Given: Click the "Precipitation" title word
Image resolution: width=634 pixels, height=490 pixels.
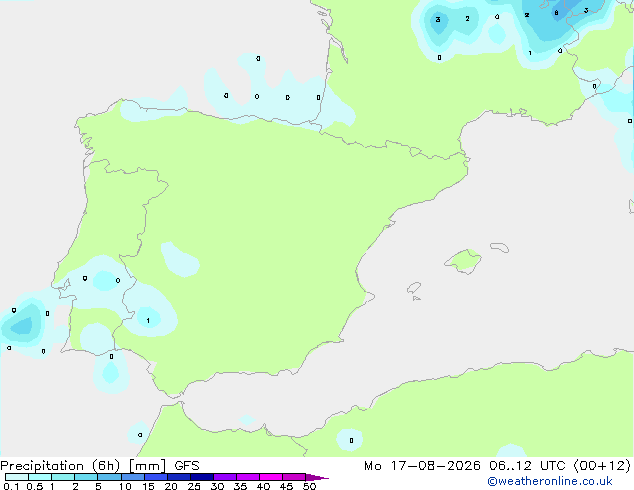Looking at the screenshot, I should [42, 466].
